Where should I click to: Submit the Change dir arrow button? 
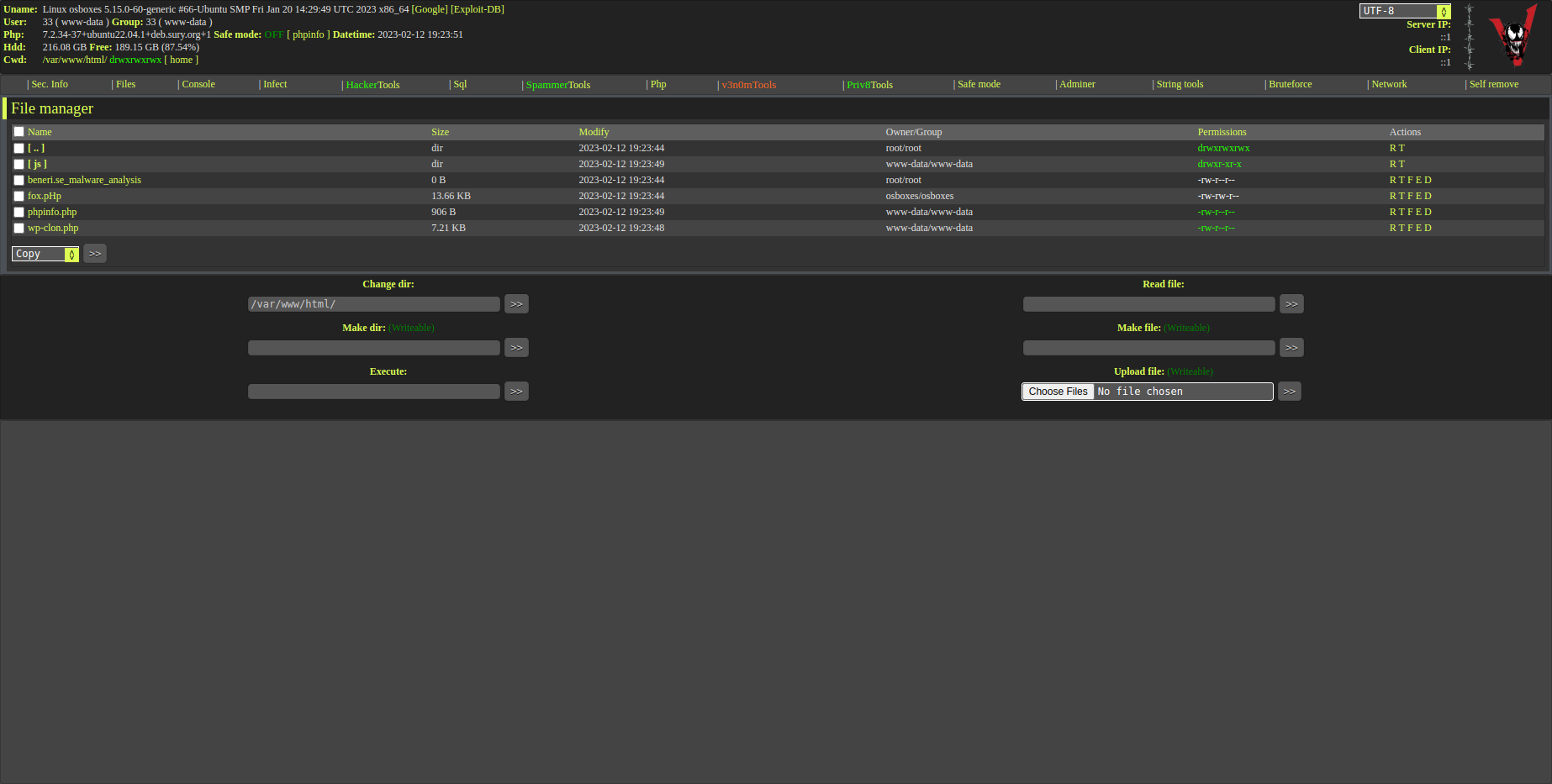[x=516, y=304]
